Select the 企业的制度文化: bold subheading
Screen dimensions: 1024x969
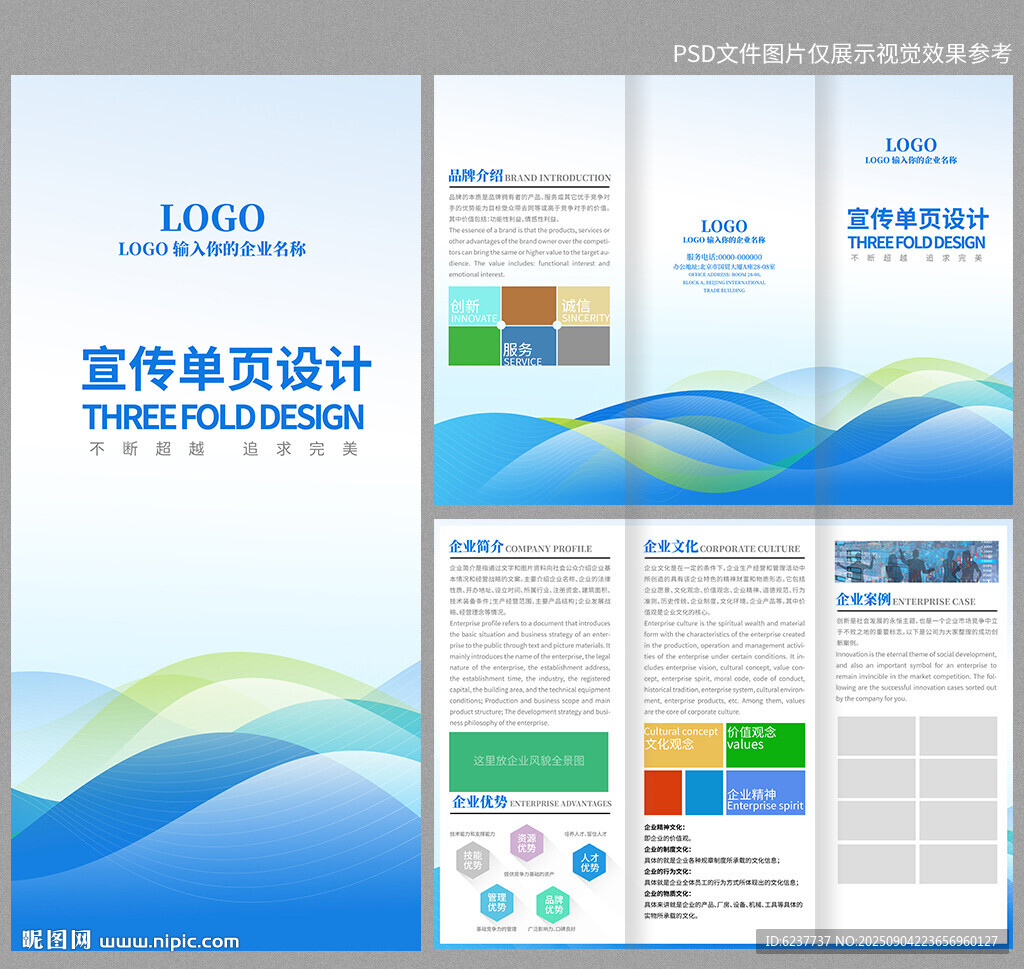pyautogui.click(x=667, y=850)
